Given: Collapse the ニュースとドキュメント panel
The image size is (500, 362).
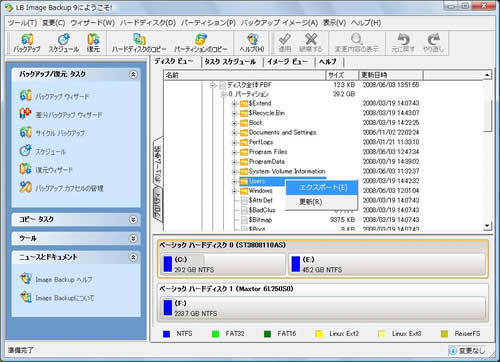Looking at the screenshot, I should coord(133,257).
